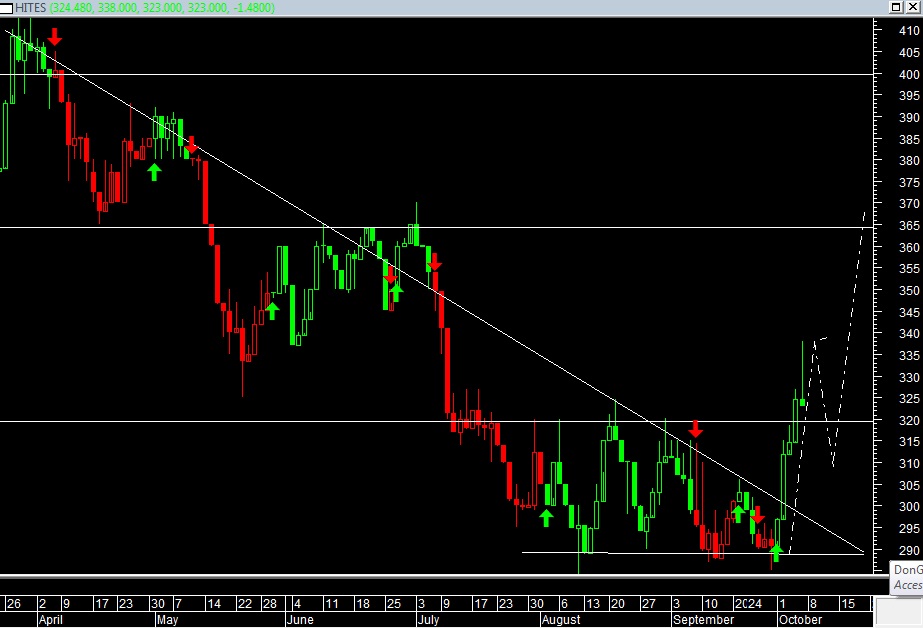Click the 290 price axis label
Screen dimensions: 923x628
909,550
